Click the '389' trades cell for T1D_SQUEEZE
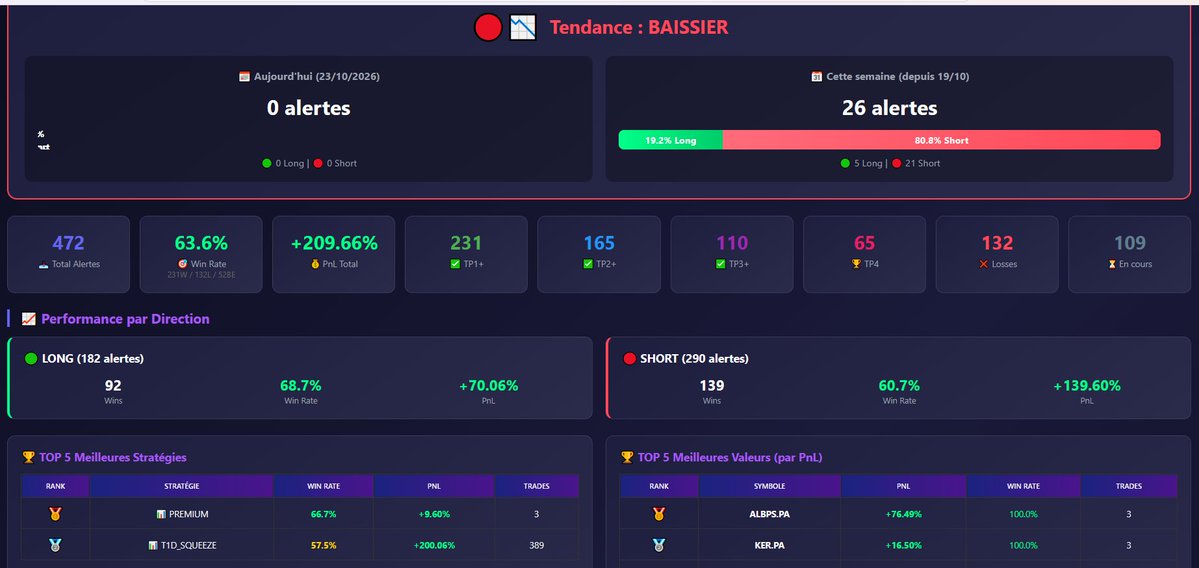1199x568 pixels. pyautogui.click(x=536, y=546)
